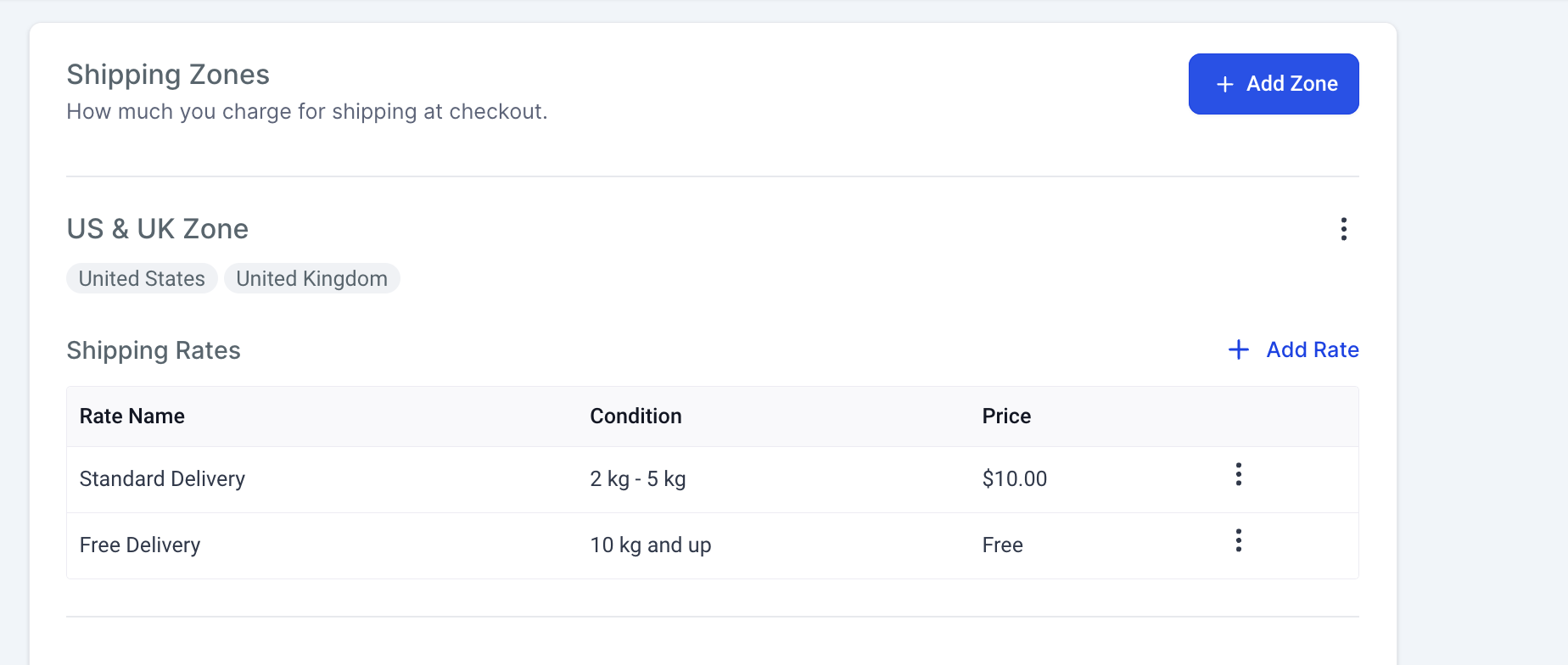1568x665 pixels.
Task: Open Free Delivery row actions menu
Action: point(1239,540)
